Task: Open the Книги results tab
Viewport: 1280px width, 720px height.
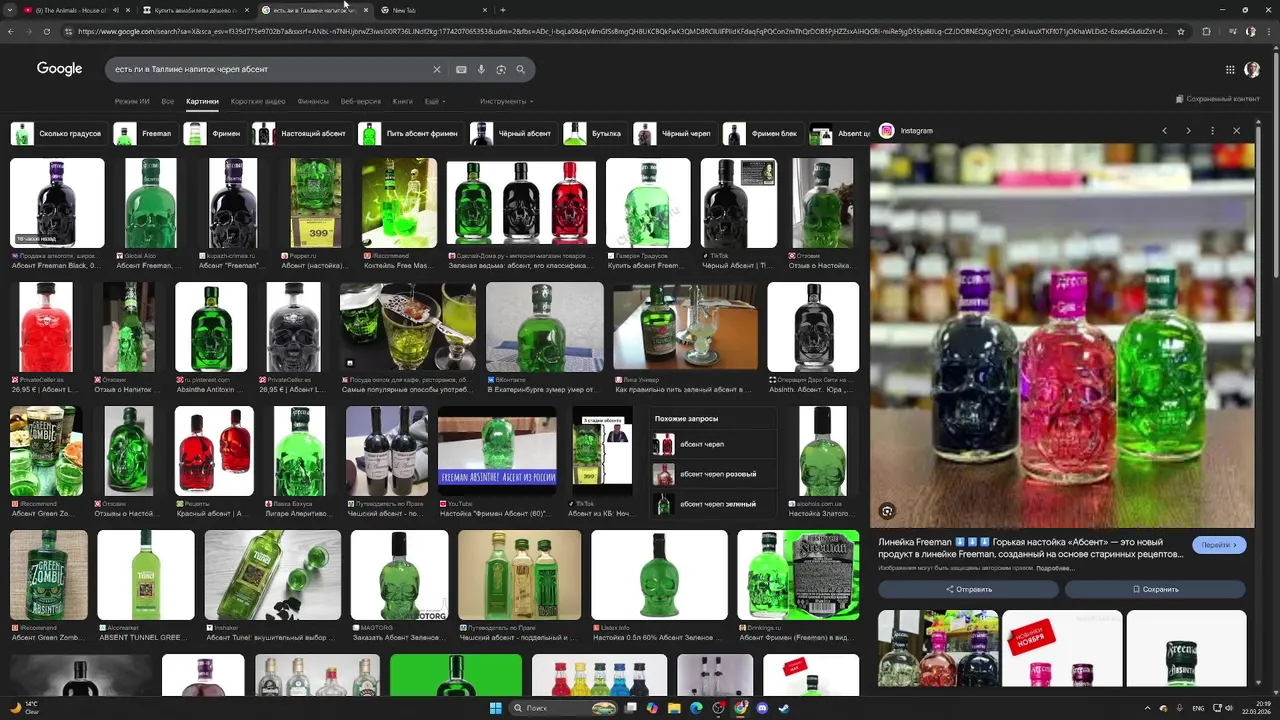Action: [x=402, y=101]
